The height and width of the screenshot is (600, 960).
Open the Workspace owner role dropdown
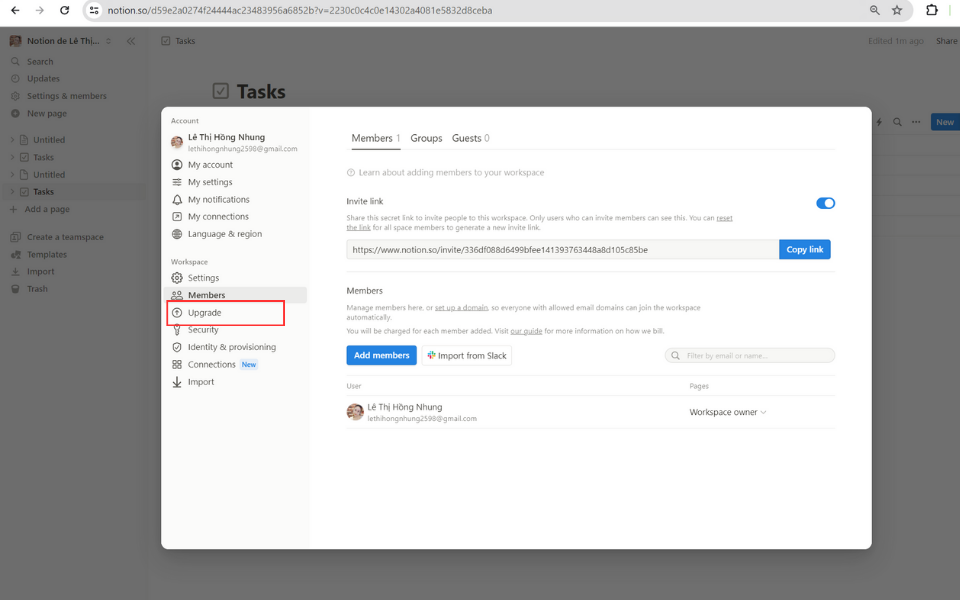(x=728, y=412)
